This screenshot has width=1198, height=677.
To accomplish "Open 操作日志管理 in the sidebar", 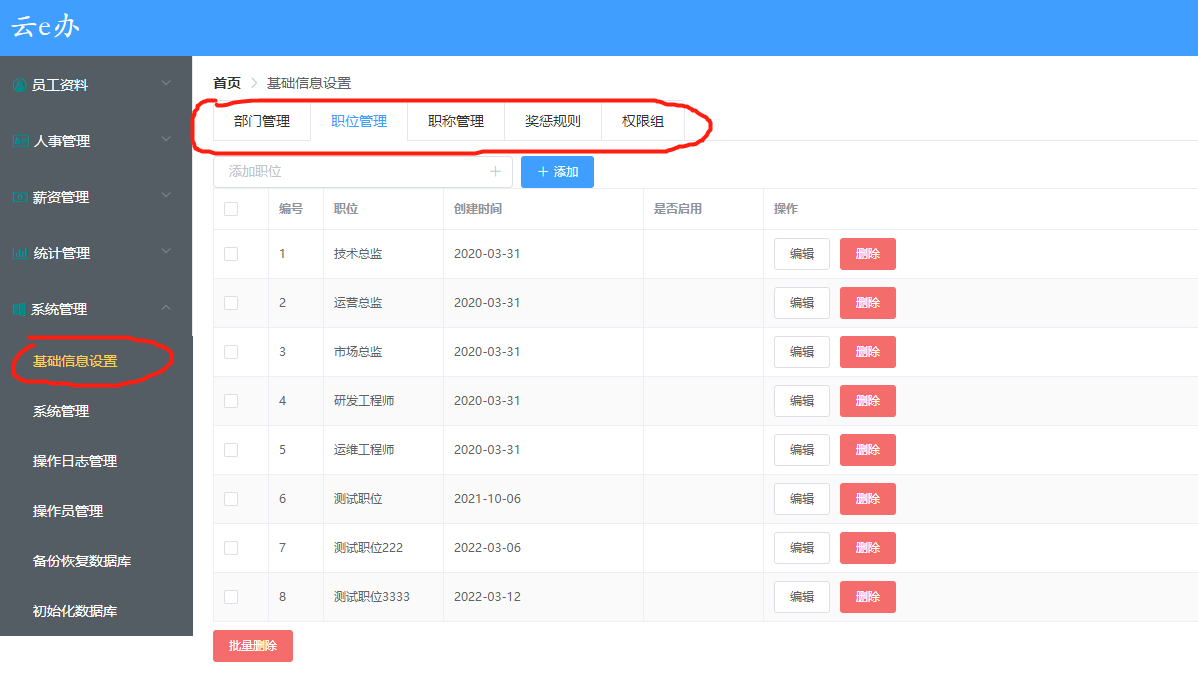I will (75, 461).
